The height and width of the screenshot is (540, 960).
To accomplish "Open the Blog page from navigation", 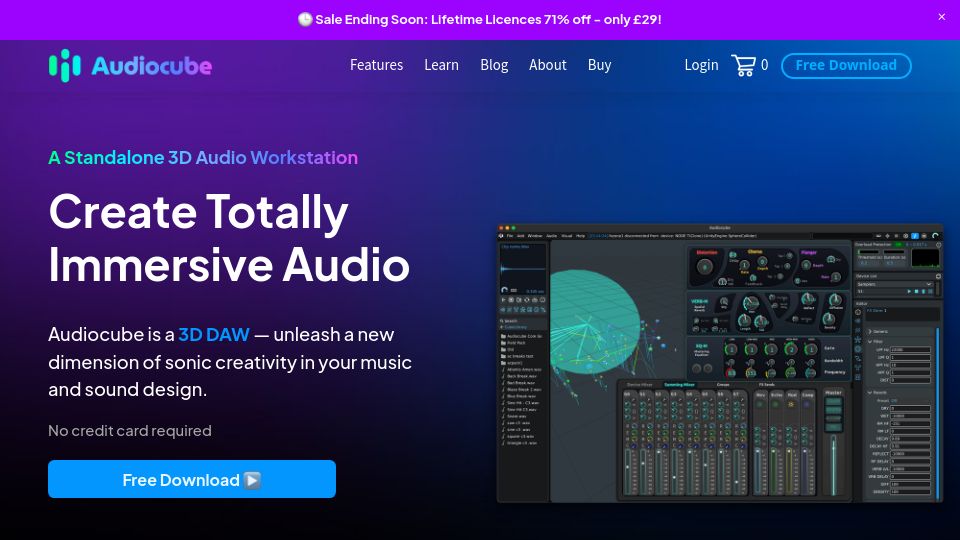I will point(494,65).
